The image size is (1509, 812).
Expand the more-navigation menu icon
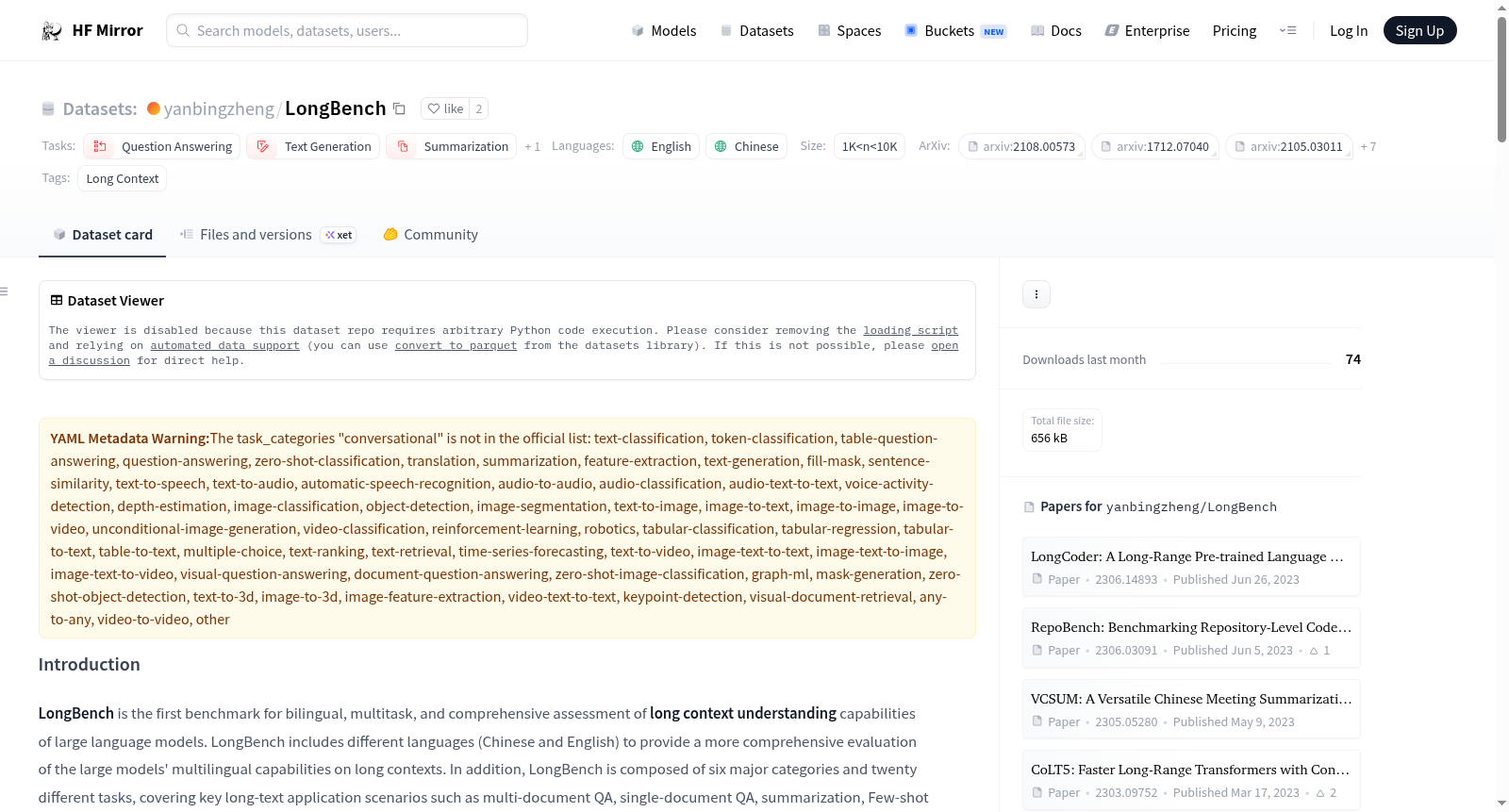pyautogui.click(x=1287, y=31)
